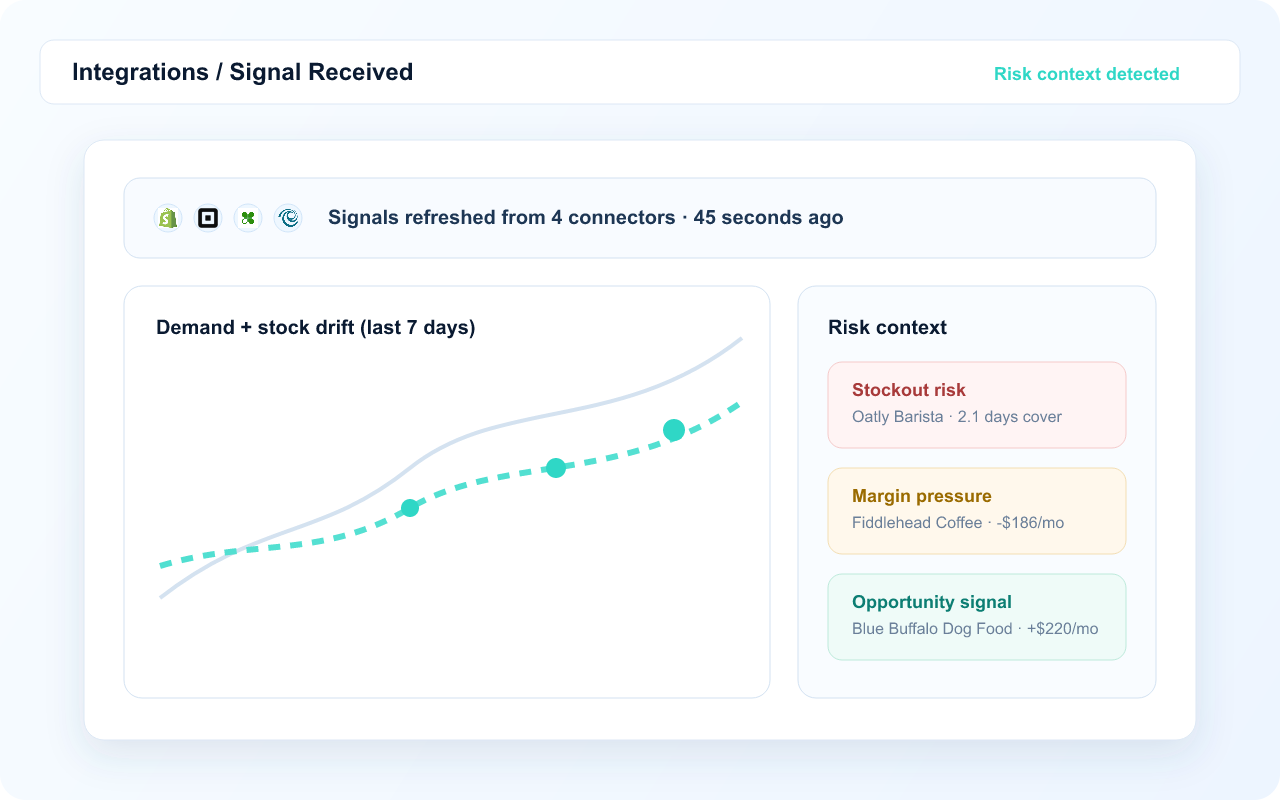Expand the Margin pressure card for Fiddlehead Coffee
This screenshot has height=800, width=1280.
(x=976, y=510)
